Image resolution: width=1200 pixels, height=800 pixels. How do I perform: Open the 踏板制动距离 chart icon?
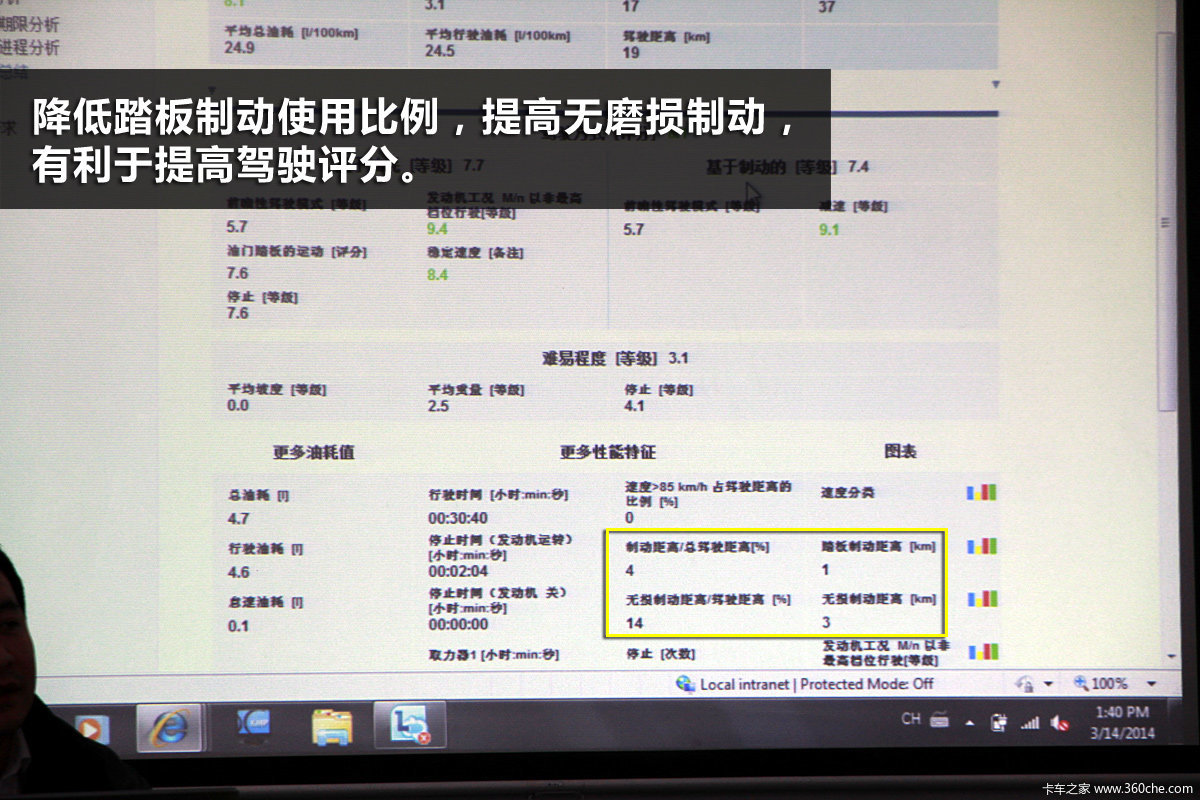(982, 546)
